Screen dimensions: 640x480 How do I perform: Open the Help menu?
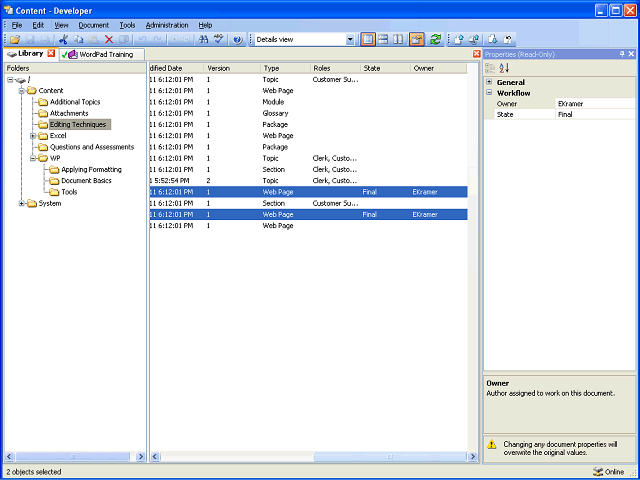[x=205, y=25]
